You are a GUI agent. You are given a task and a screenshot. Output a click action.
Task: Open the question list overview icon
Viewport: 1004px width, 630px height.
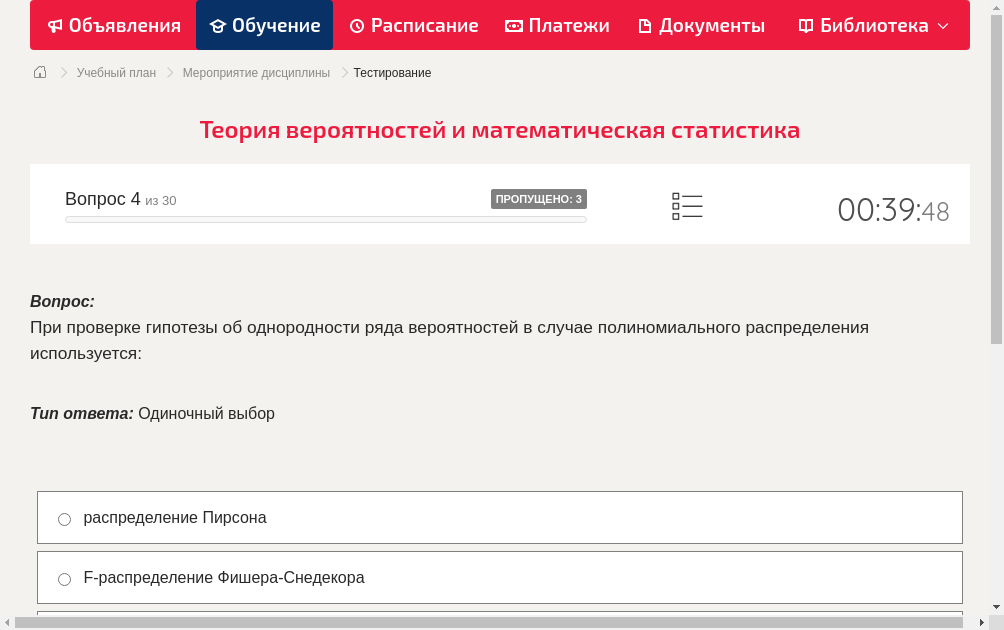(x=687, y=206)
